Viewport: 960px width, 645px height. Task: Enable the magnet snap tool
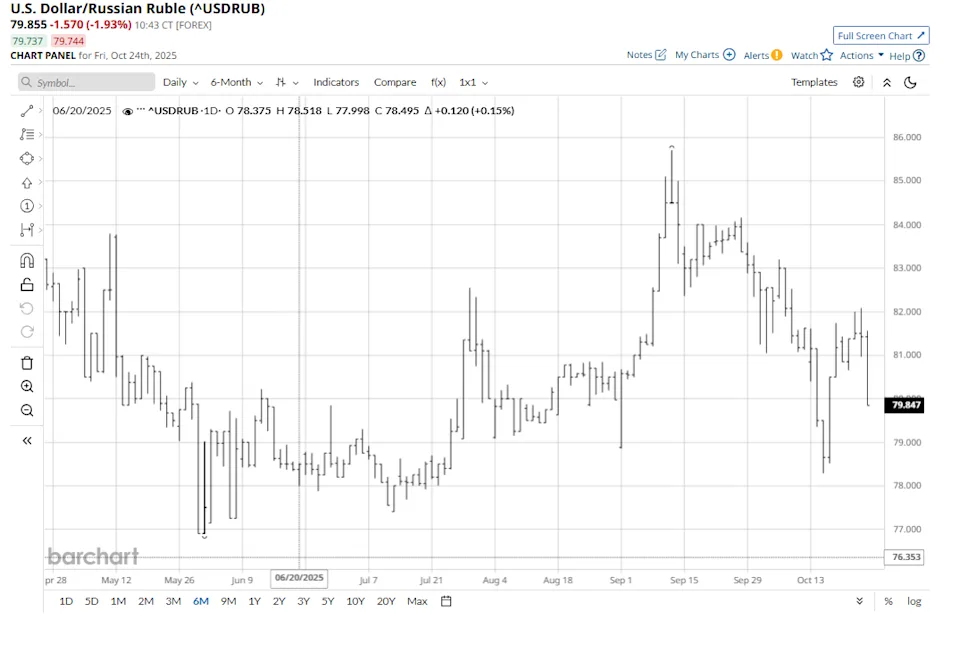tap(27, 260)
